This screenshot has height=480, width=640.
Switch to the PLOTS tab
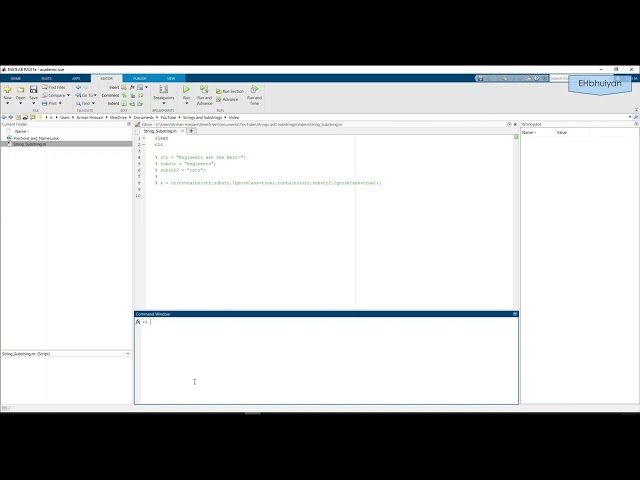[46, 78]
